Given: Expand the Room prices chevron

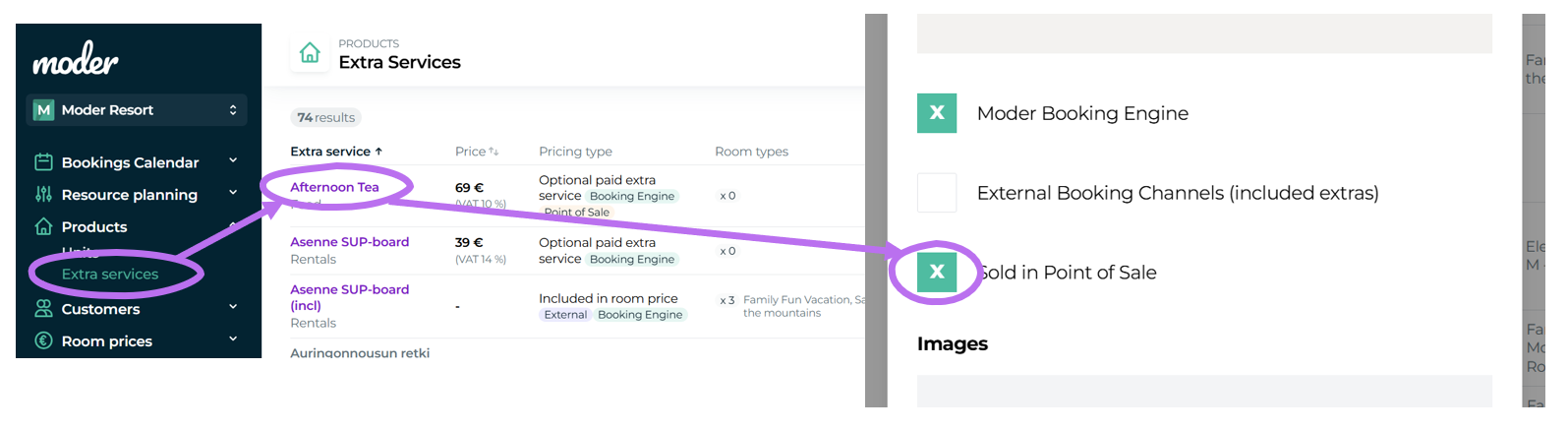Looking at the screenshot, I should pos(233,339).
